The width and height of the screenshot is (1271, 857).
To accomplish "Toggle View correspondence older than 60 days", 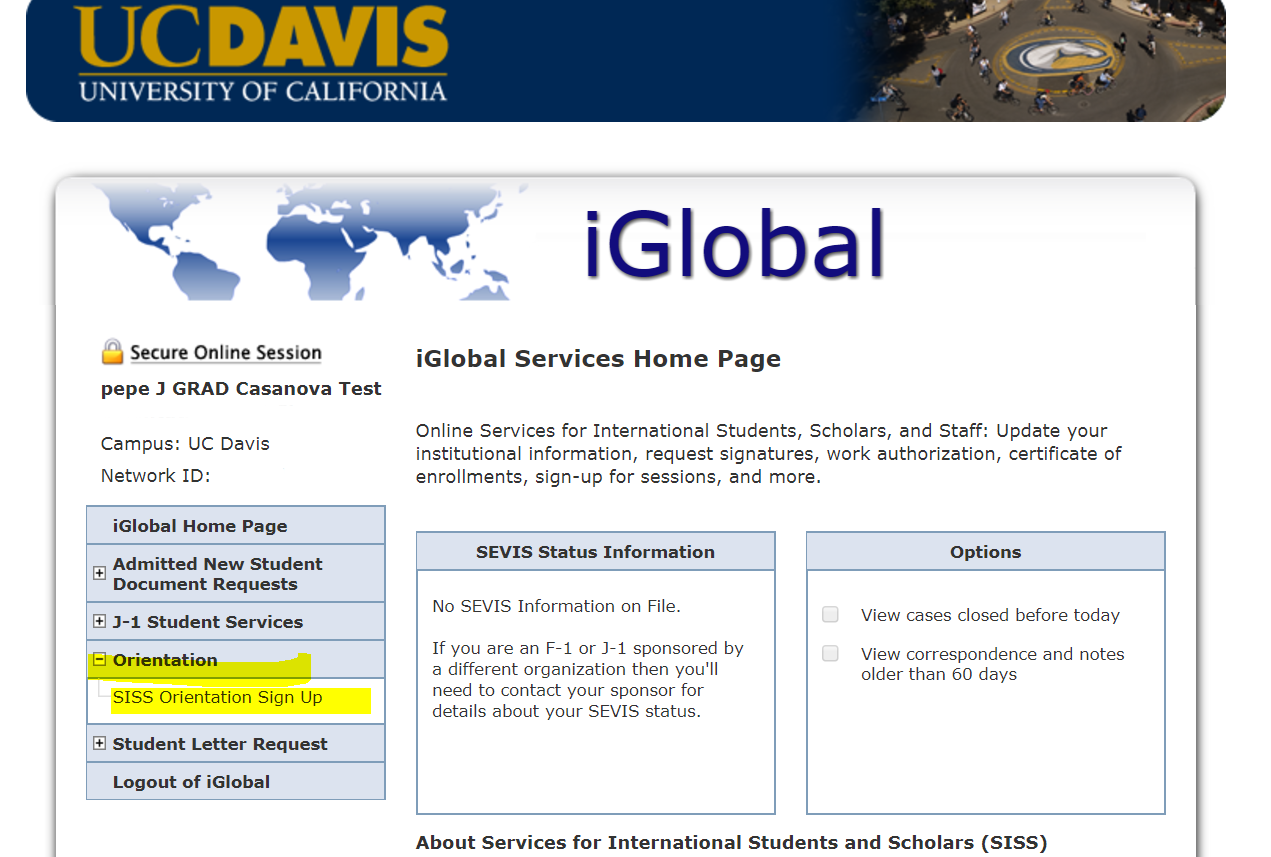I will click(x=830, y=654).
